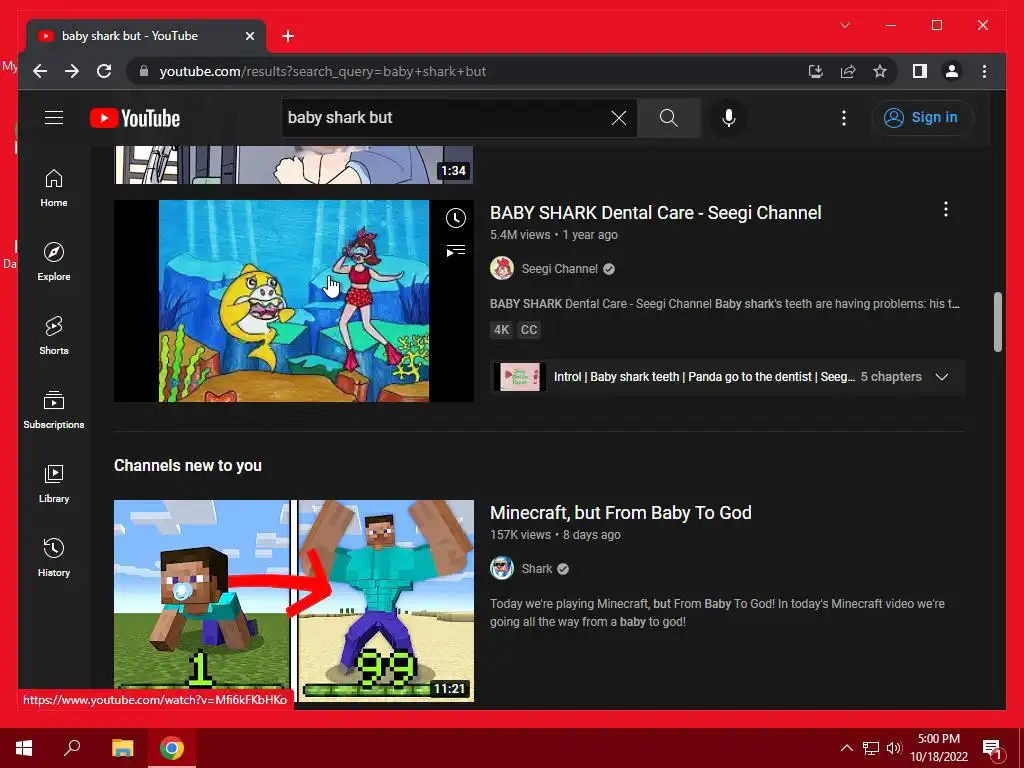Click the magnifier search button

click(668, 118)
